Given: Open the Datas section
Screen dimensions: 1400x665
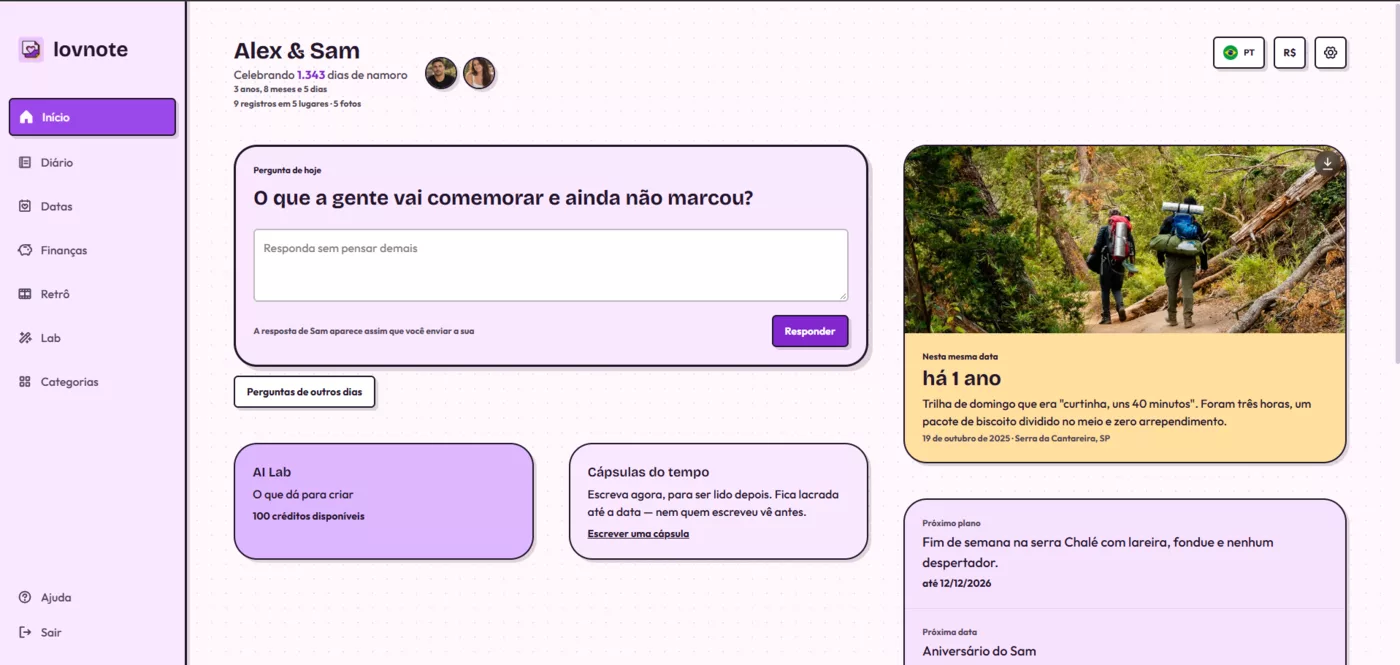Looking at the screenshot, I should coord(92,206).
